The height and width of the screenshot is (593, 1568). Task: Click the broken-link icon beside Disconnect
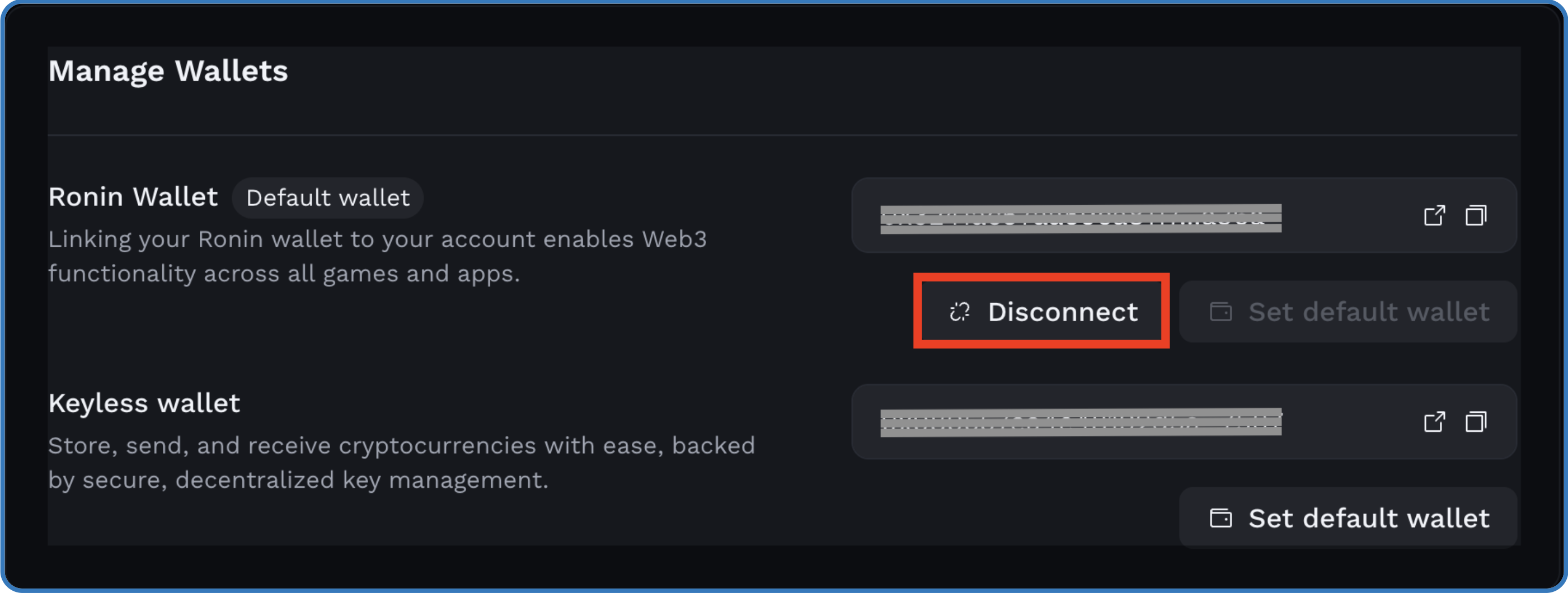coord(960,312)
